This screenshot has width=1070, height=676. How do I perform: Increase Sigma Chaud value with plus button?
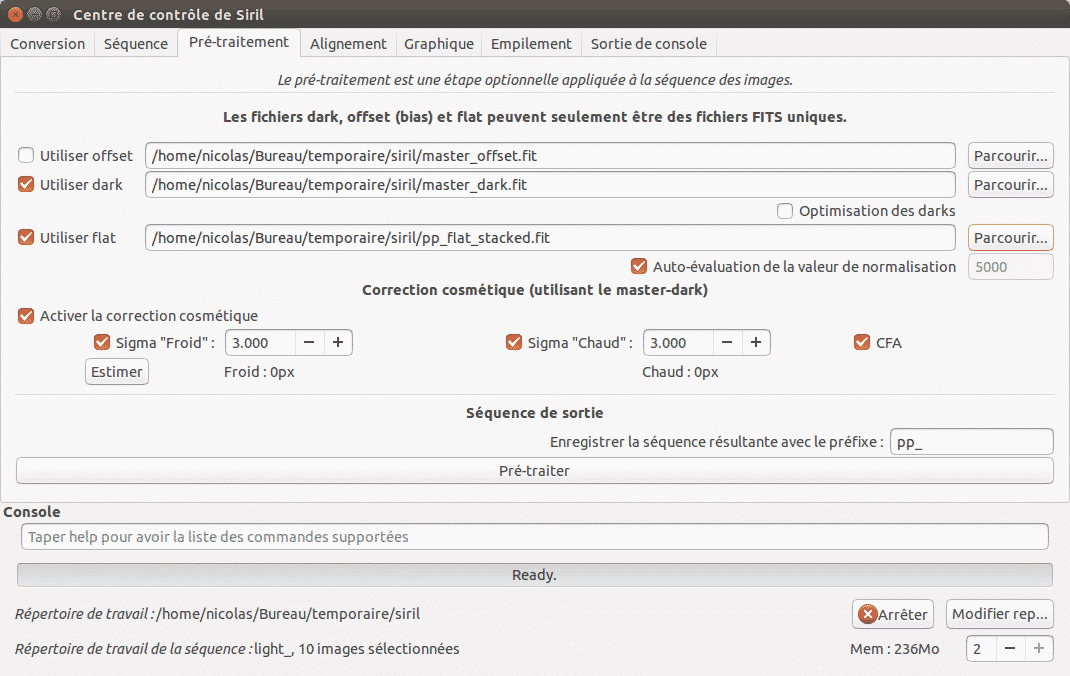pos(755,342)
